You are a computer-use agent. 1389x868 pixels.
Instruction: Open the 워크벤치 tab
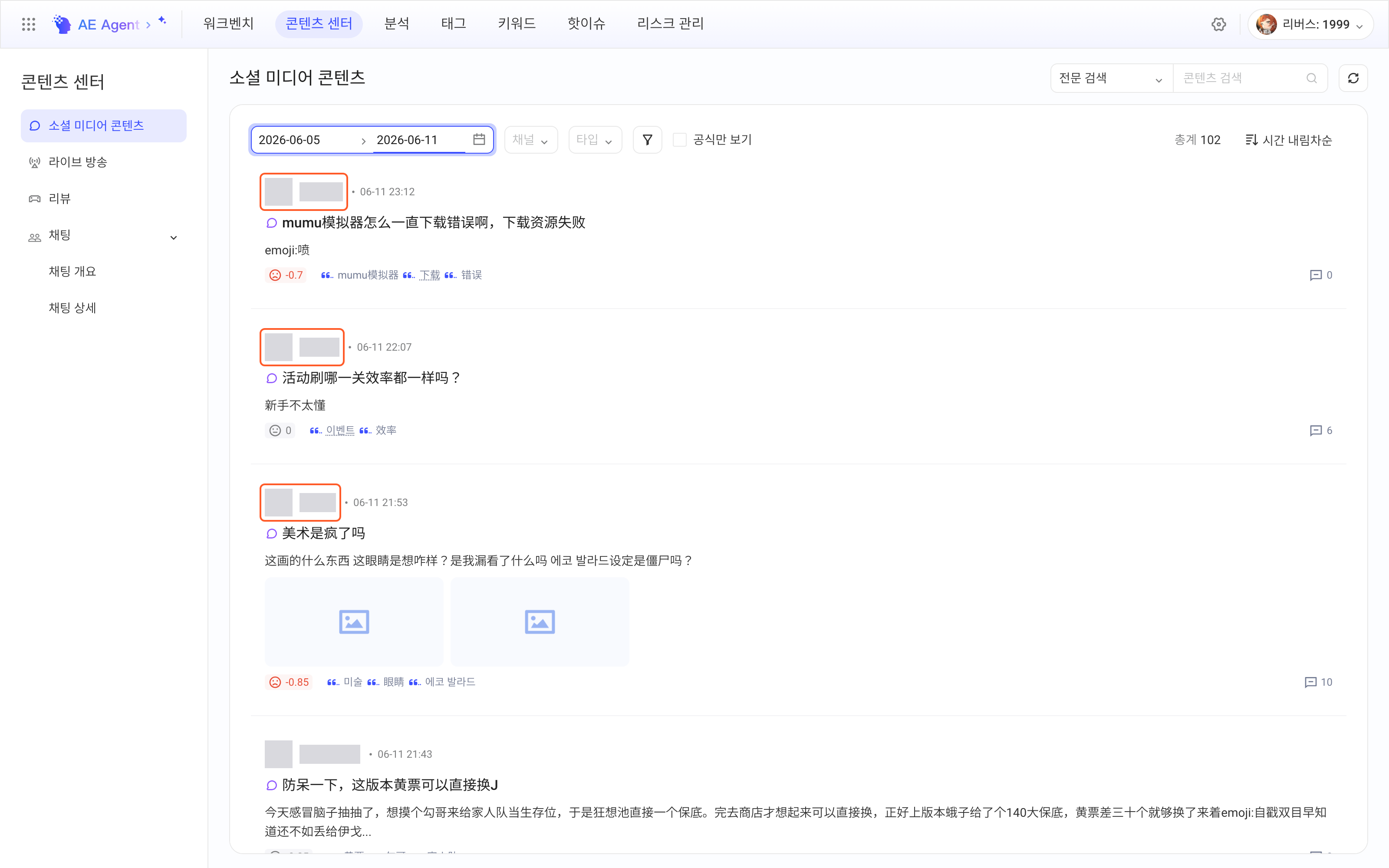(228, 23)
